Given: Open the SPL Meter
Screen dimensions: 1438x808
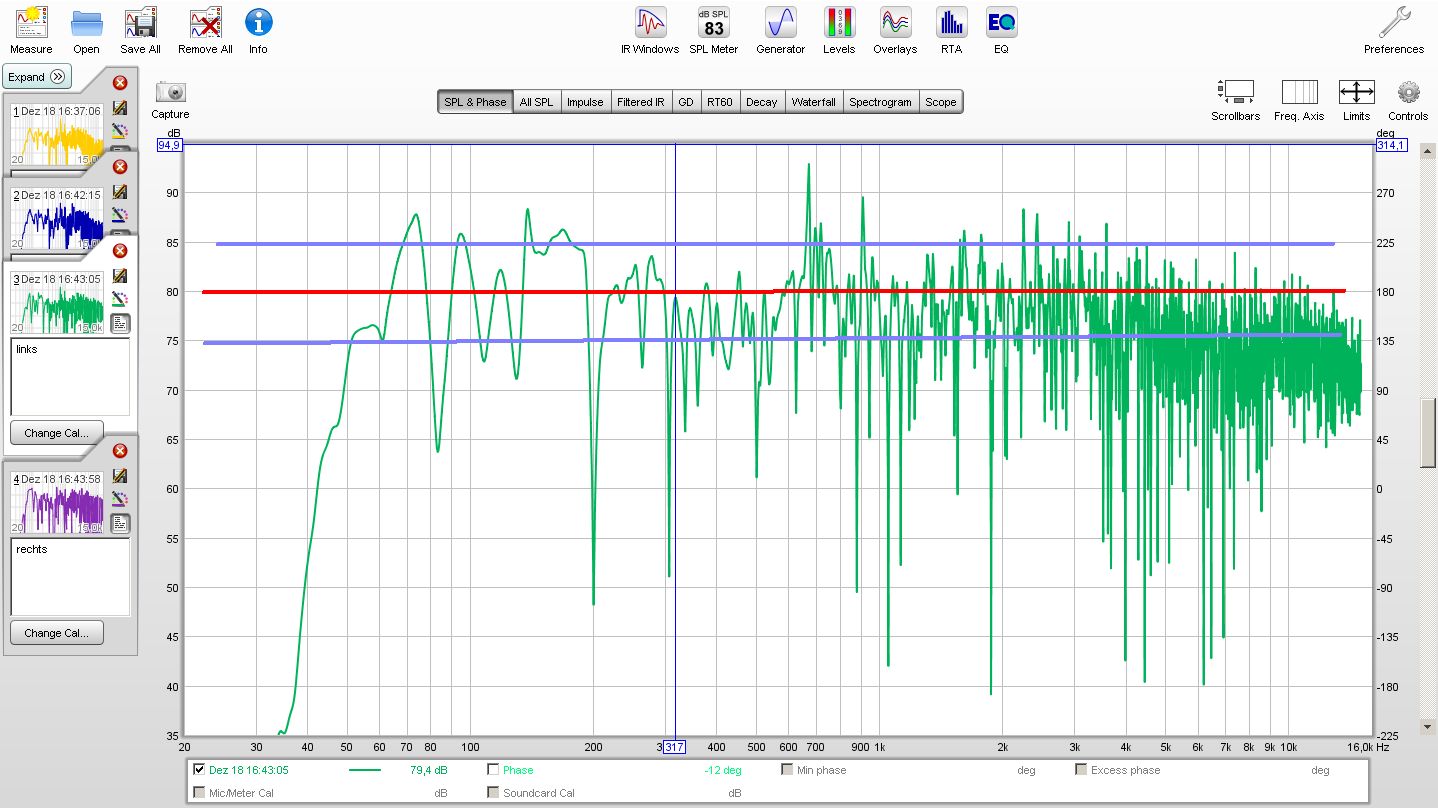Looking at the screenshot, I should (714, 30).
